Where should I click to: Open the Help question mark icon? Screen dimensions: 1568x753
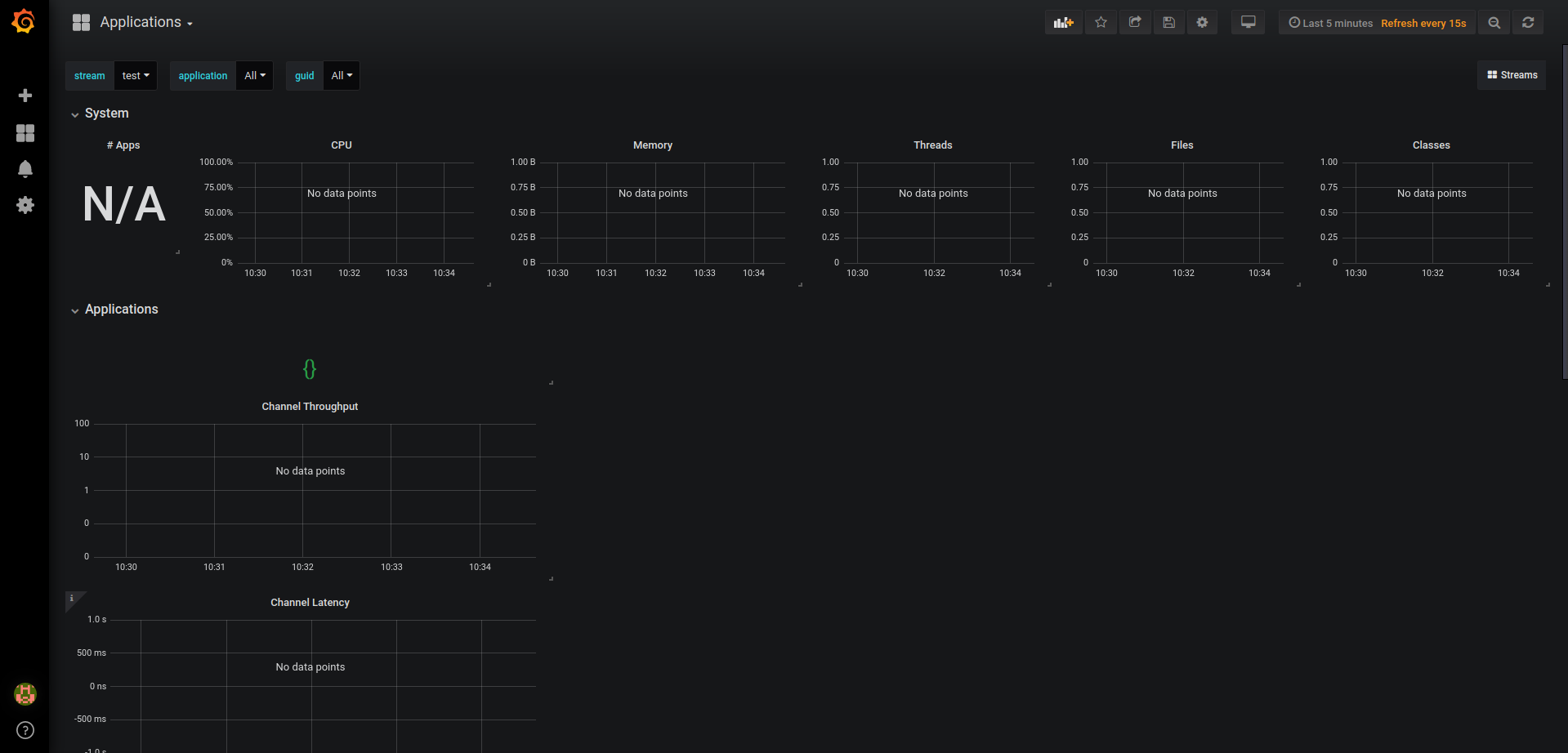pos(25,730)
